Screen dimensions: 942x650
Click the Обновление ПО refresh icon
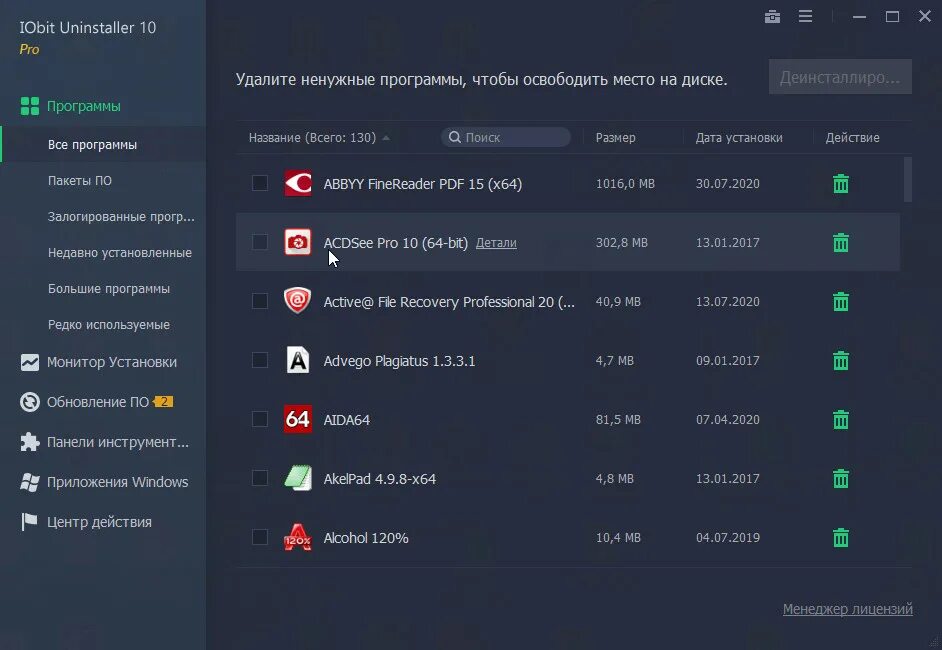[x=29, y=402]
